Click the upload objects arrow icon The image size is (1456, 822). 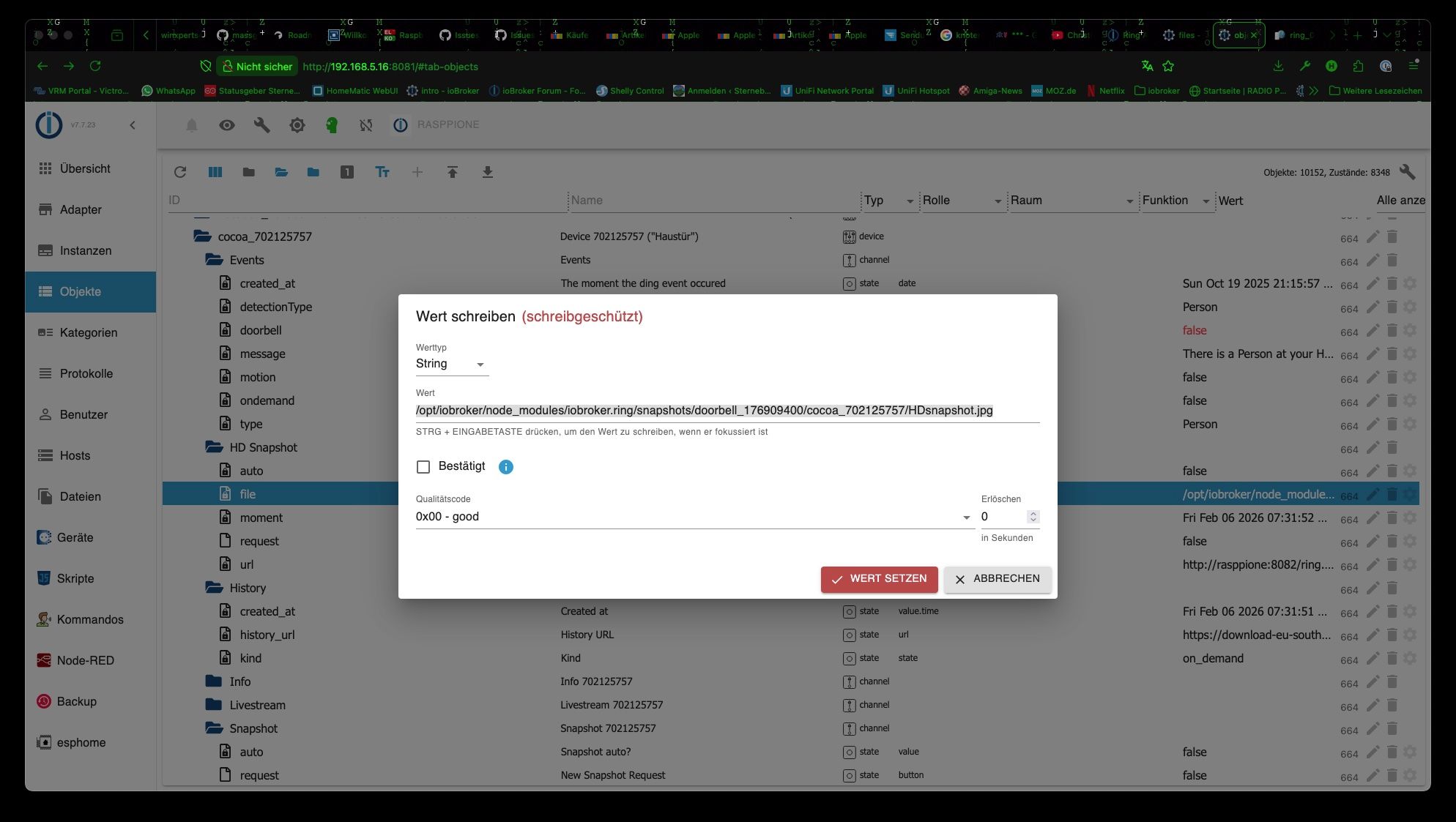coord(452,172)
